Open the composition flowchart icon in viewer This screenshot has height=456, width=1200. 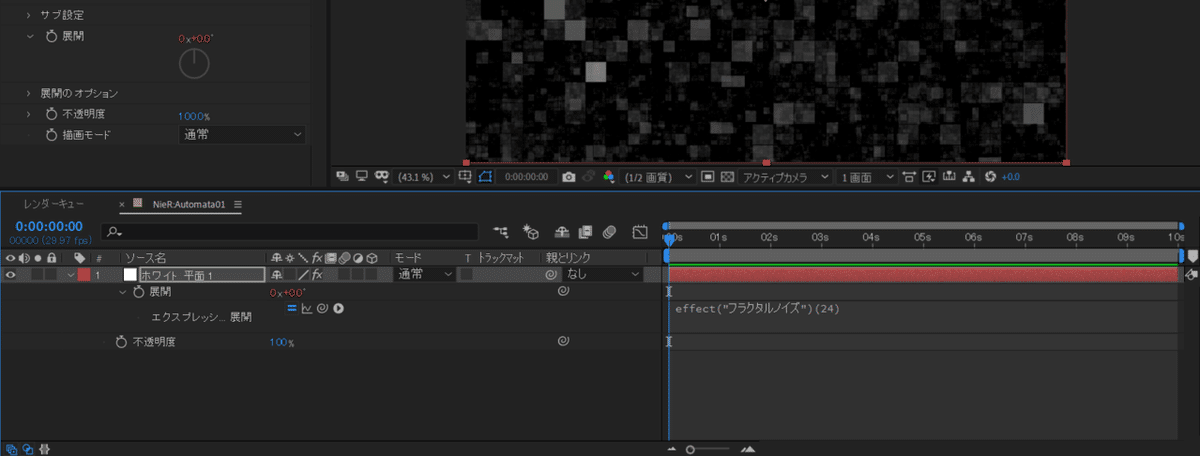click(969, 176)
